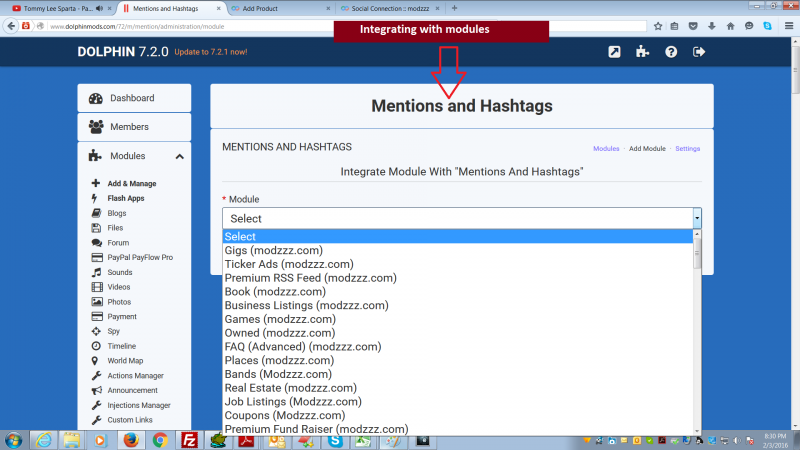Open the Dashboard sidebar item
The height and width of the screenshot is (450, 800).
(x=134, y=98)
